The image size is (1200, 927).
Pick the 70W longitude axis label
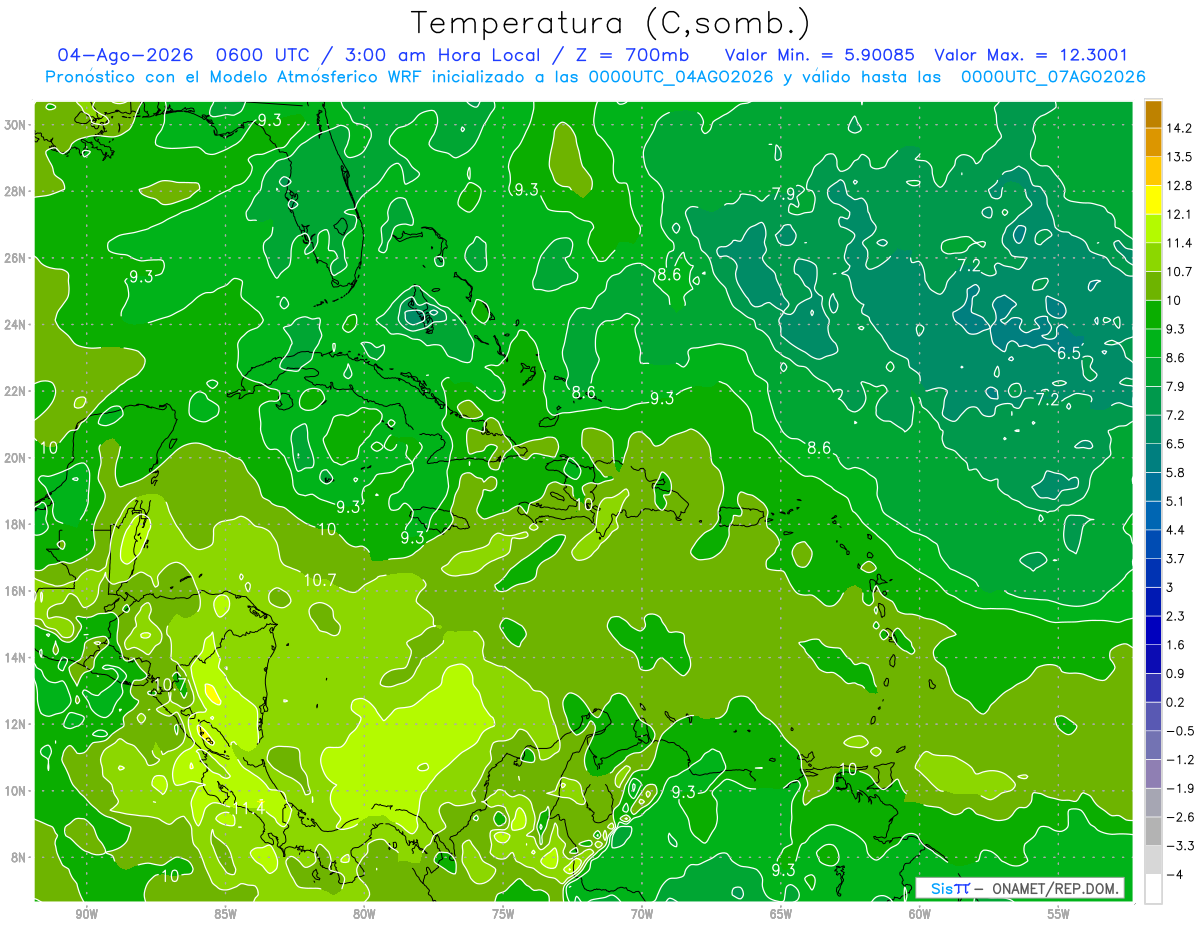642,913
